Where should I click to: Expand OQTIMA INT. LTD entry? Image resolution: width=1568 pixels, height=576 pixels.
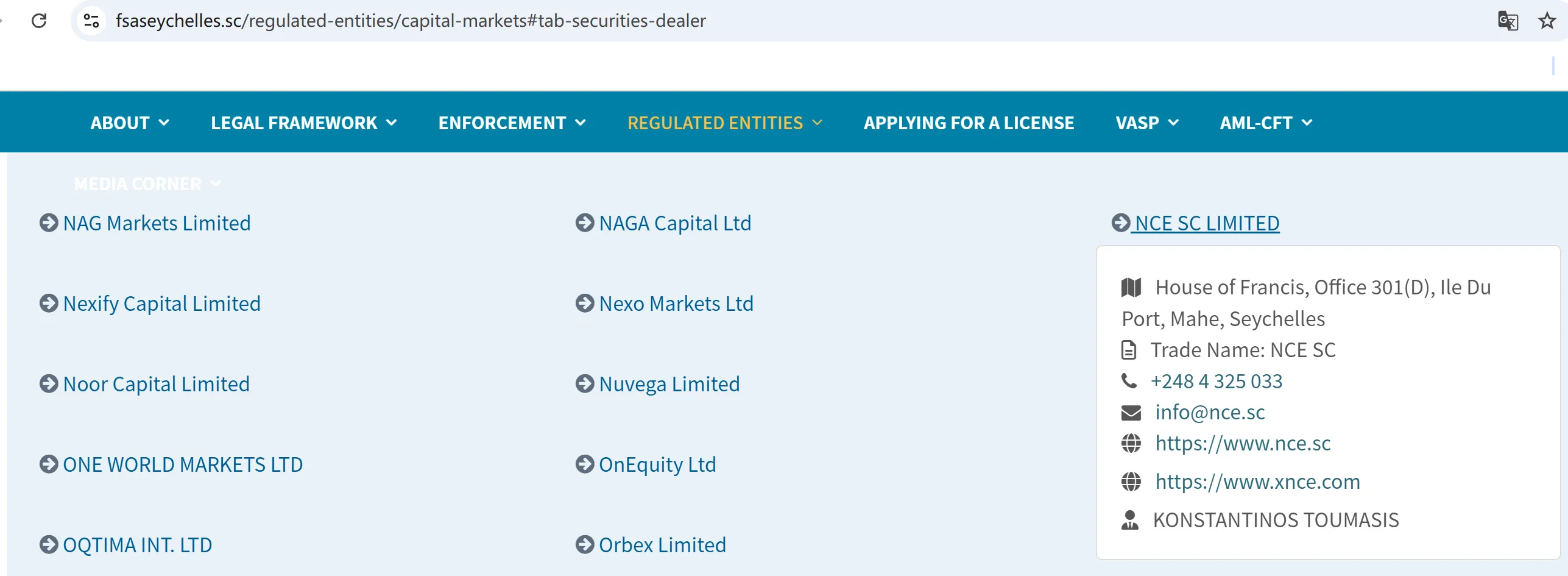pos(137,546)
